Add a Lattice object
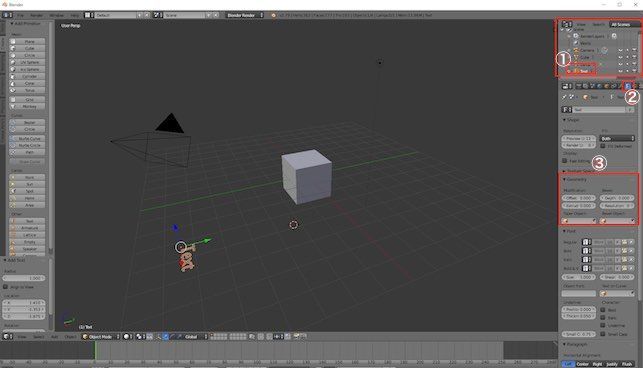The height and width of the screenshot is (368, 643). coord(27,235)
